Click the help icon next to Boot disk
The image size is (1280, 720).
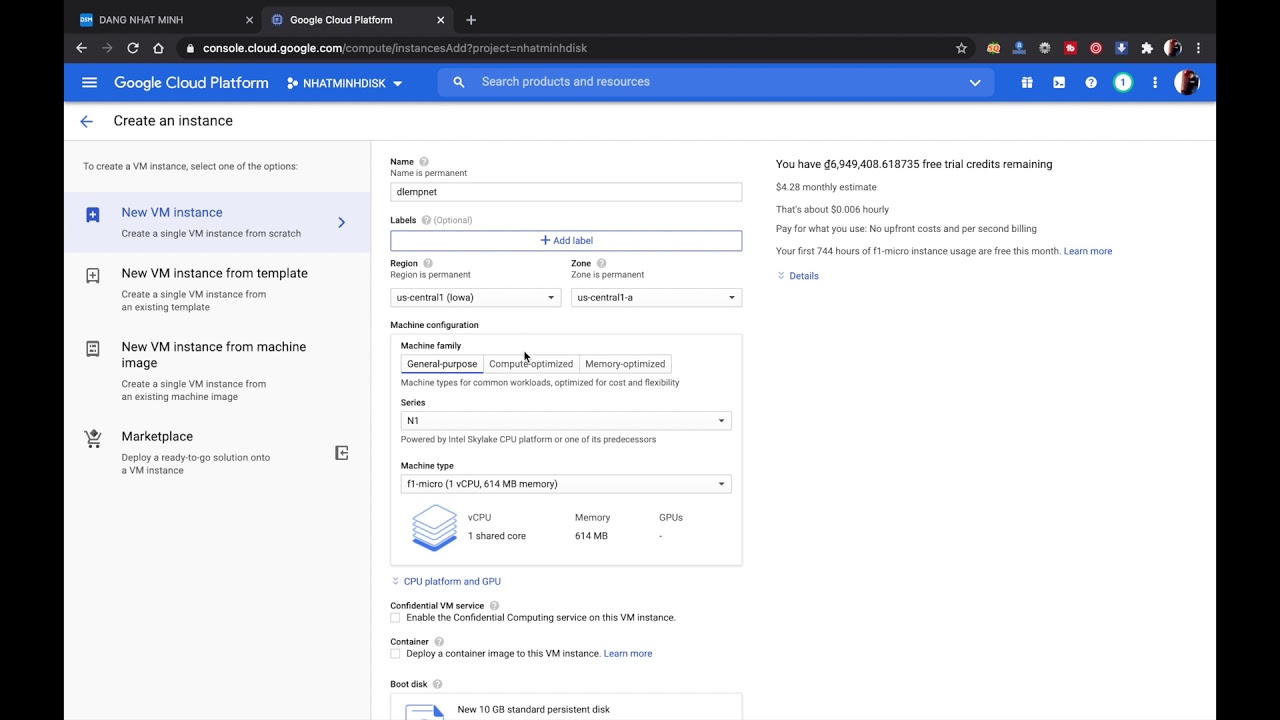click(x=437, y=684)
